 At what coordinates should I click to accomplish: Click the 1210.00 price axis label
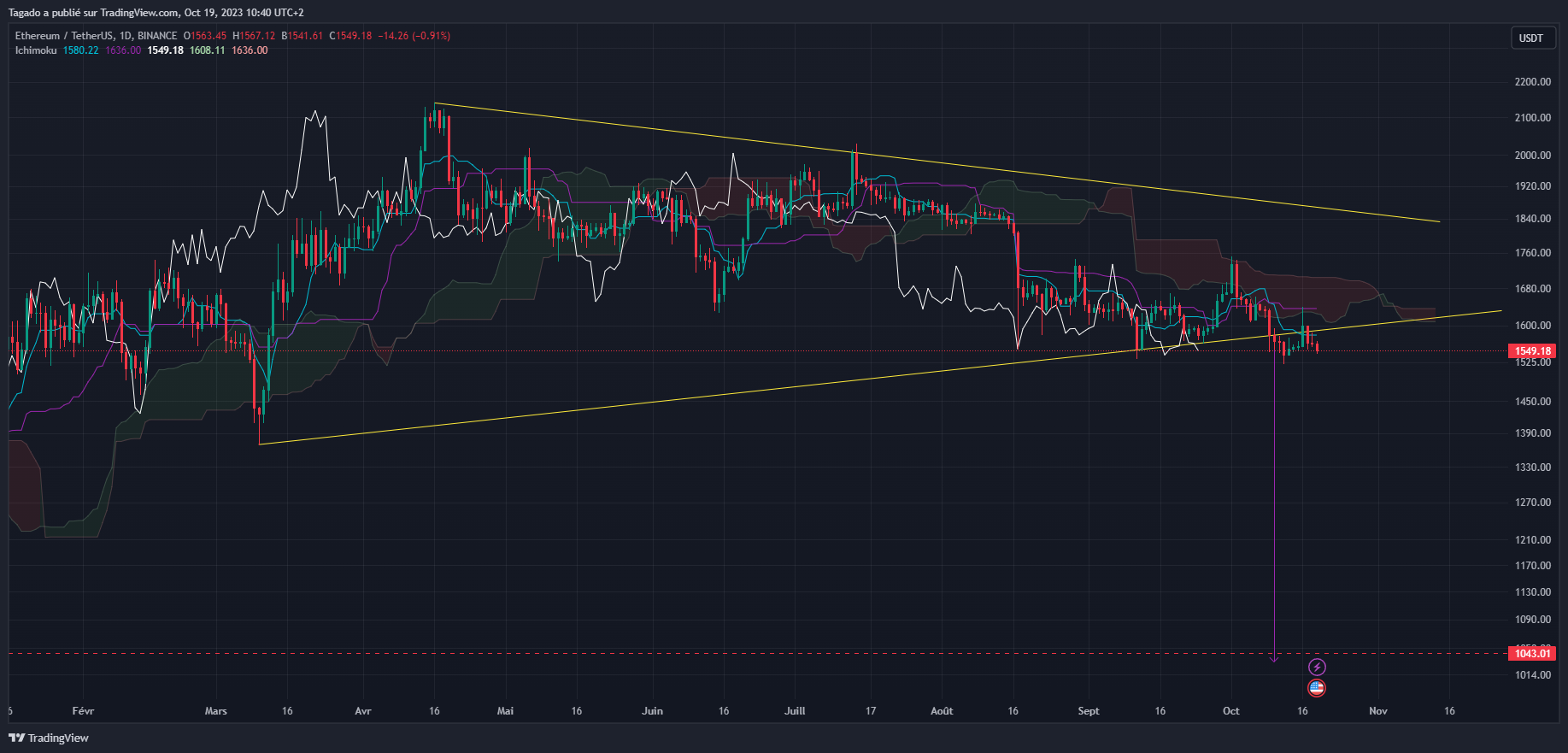point(1532,540)
